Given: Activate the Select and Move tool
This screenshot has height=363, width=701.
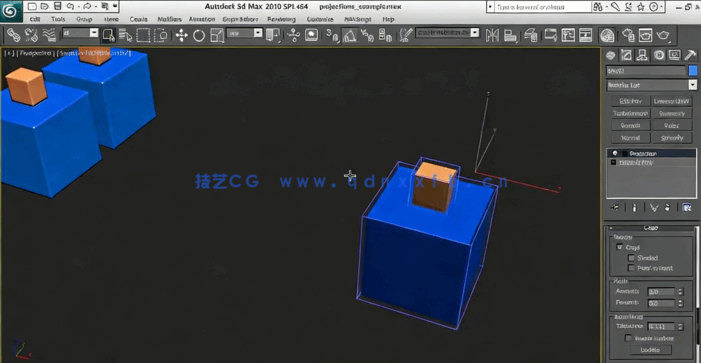Looking at the screenshot, I should [x=181, y=35].
